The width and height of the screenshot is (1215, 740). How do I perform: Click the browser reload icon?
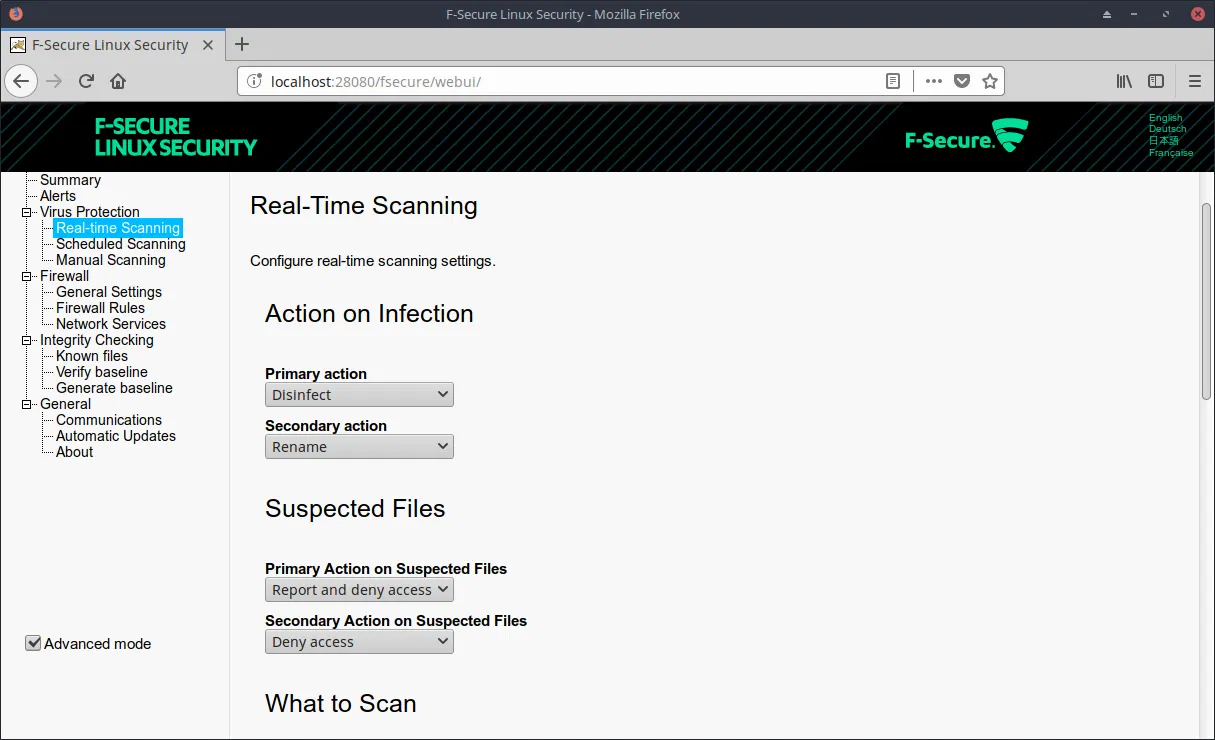pos(87,81)
